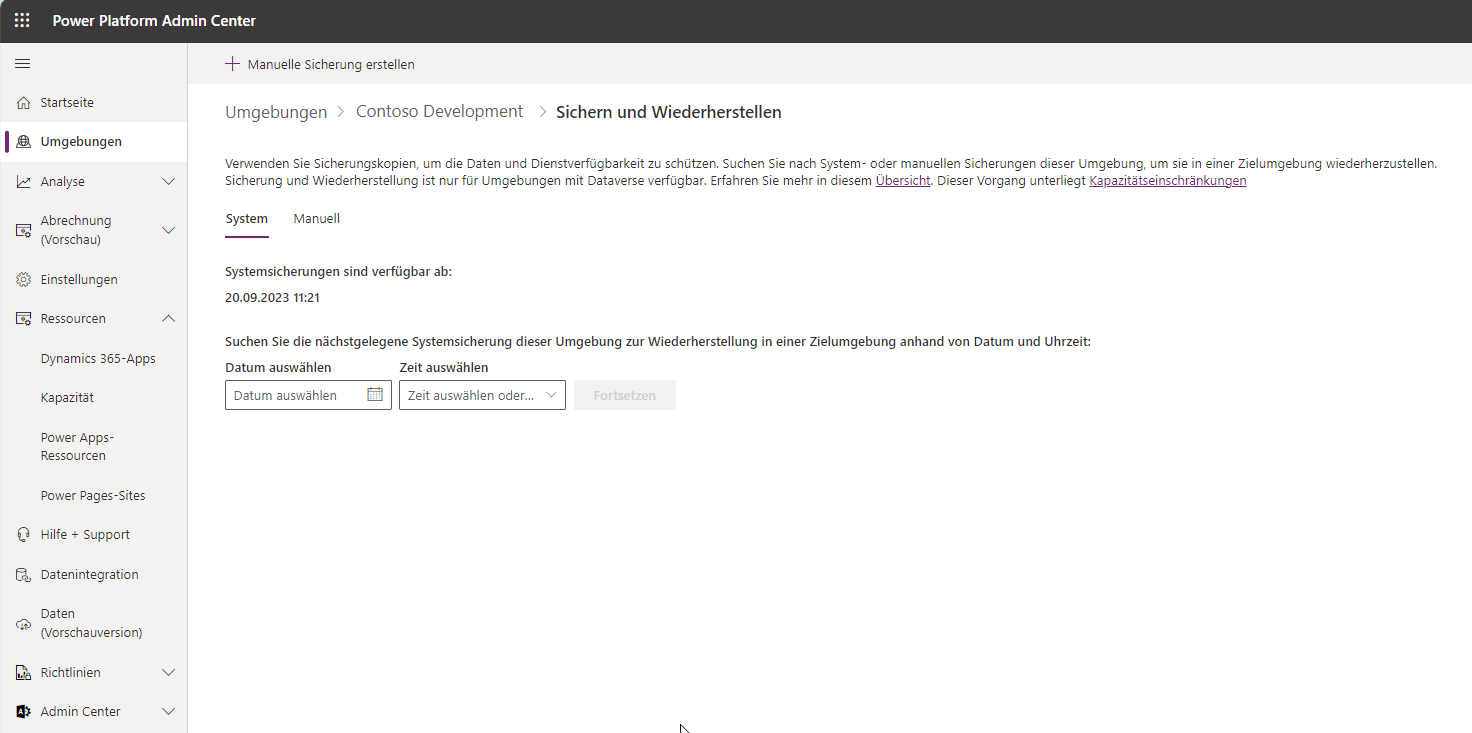Viewport: 1472px width, 733px height.
Task: Click Power Platform Admin Center title
Action: pos(154,21)
